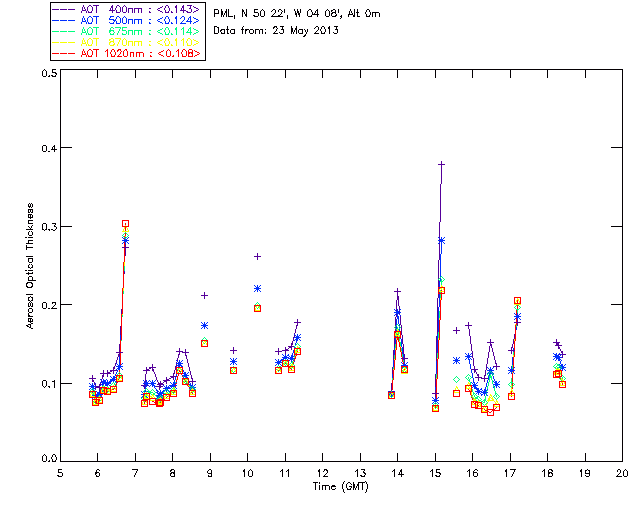Click the x-axis label 12
The height and width of the screenshot is (512, 640).
click(322, 473)
